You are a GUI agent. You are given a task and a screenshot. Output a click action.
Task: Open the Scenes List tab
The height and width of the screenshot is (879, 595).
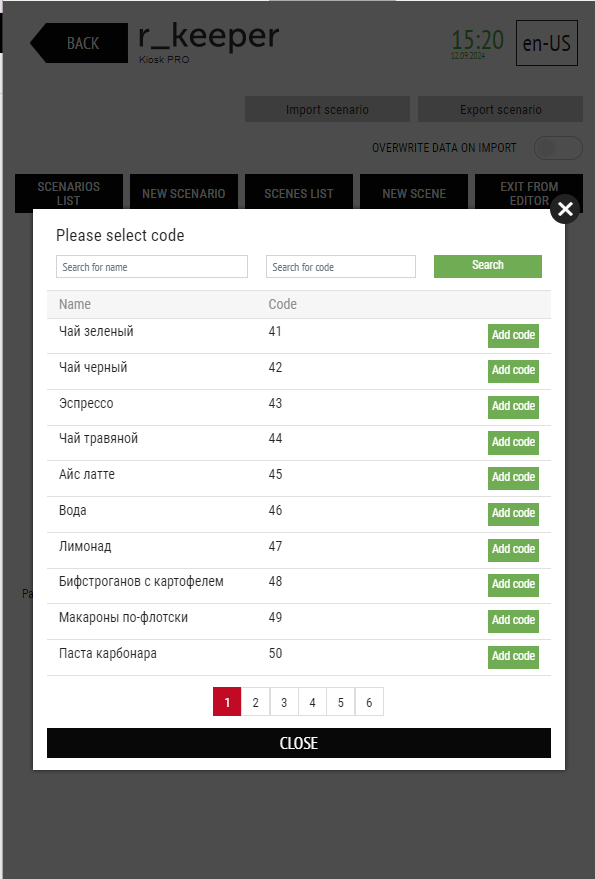(299, 193)
